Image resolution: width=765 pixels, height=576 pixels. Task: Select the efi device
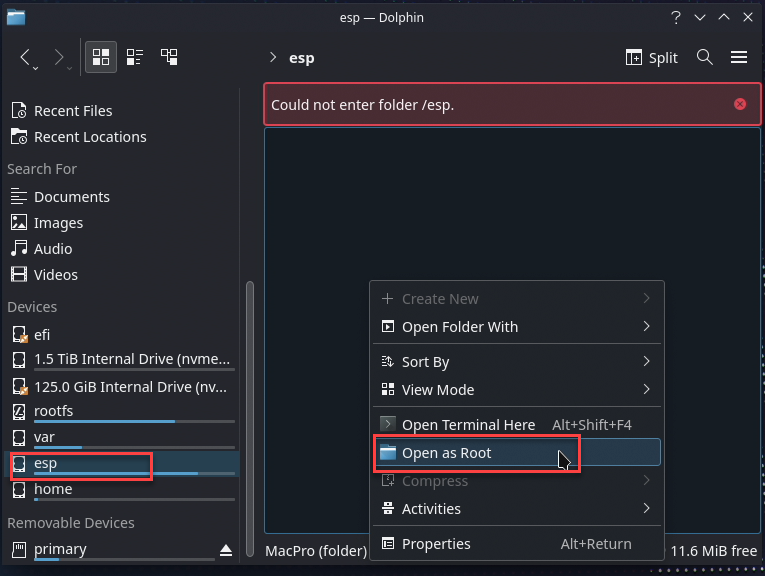[123, 335]
